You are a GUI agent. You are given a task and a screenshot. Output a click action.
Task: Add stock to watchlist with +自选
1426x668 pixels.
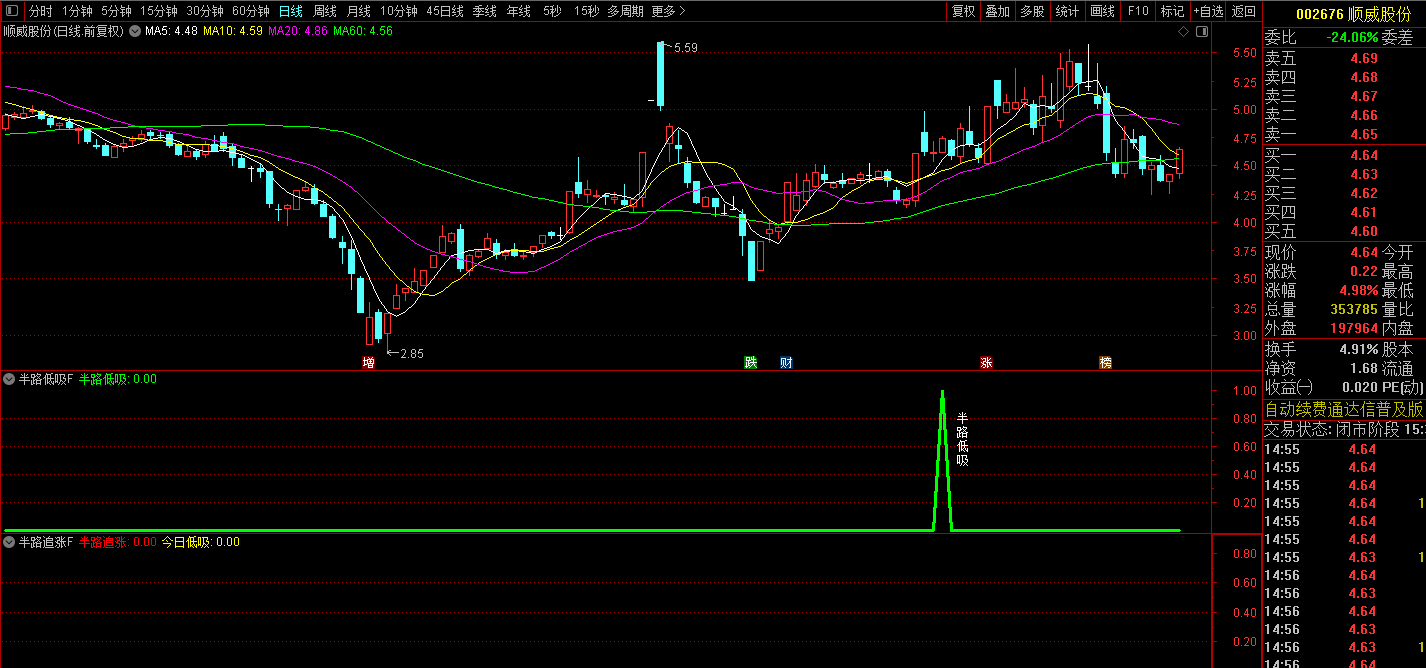click(1208, 11)
